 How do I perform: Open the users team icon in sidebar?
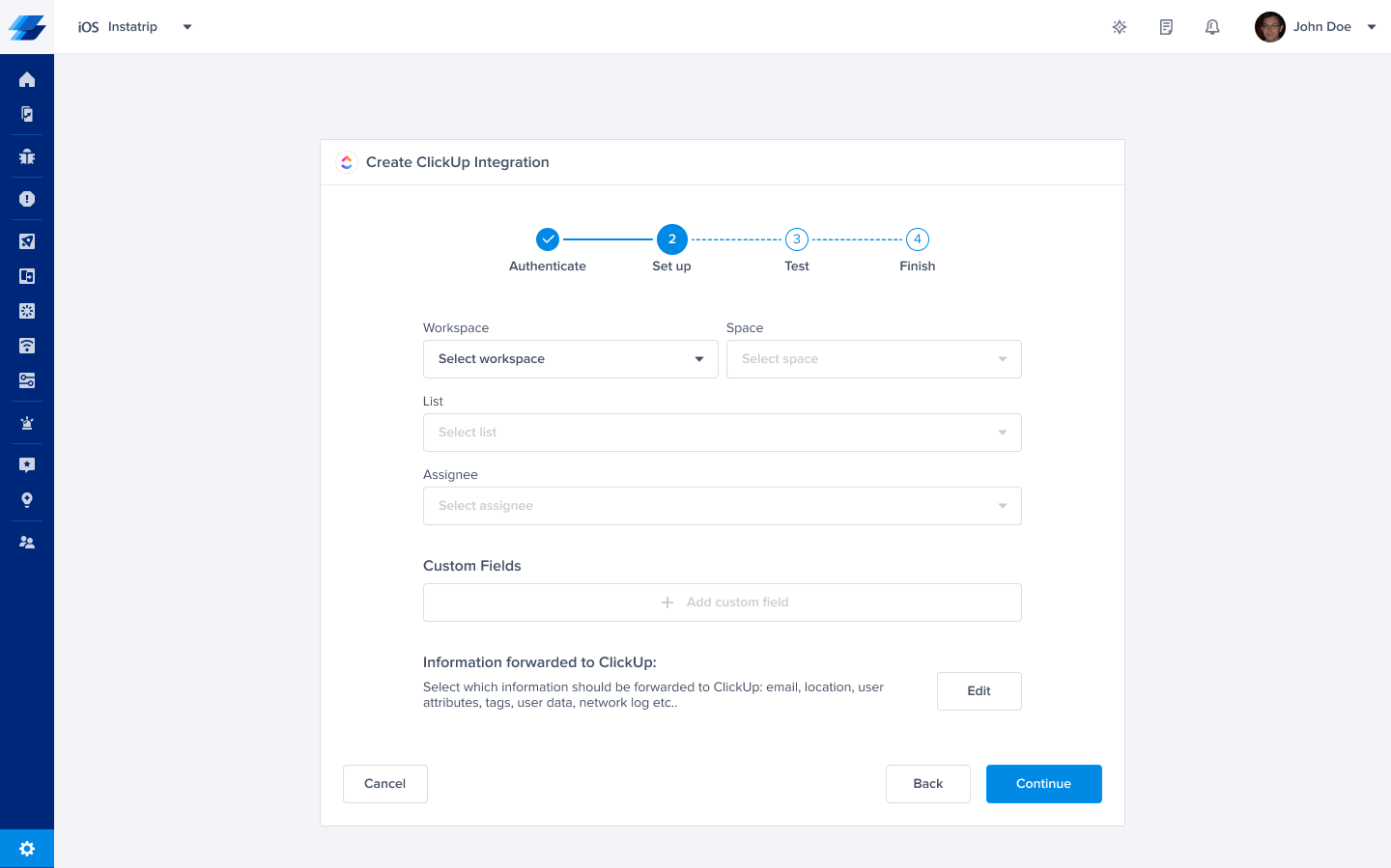[x=27, y=543]
